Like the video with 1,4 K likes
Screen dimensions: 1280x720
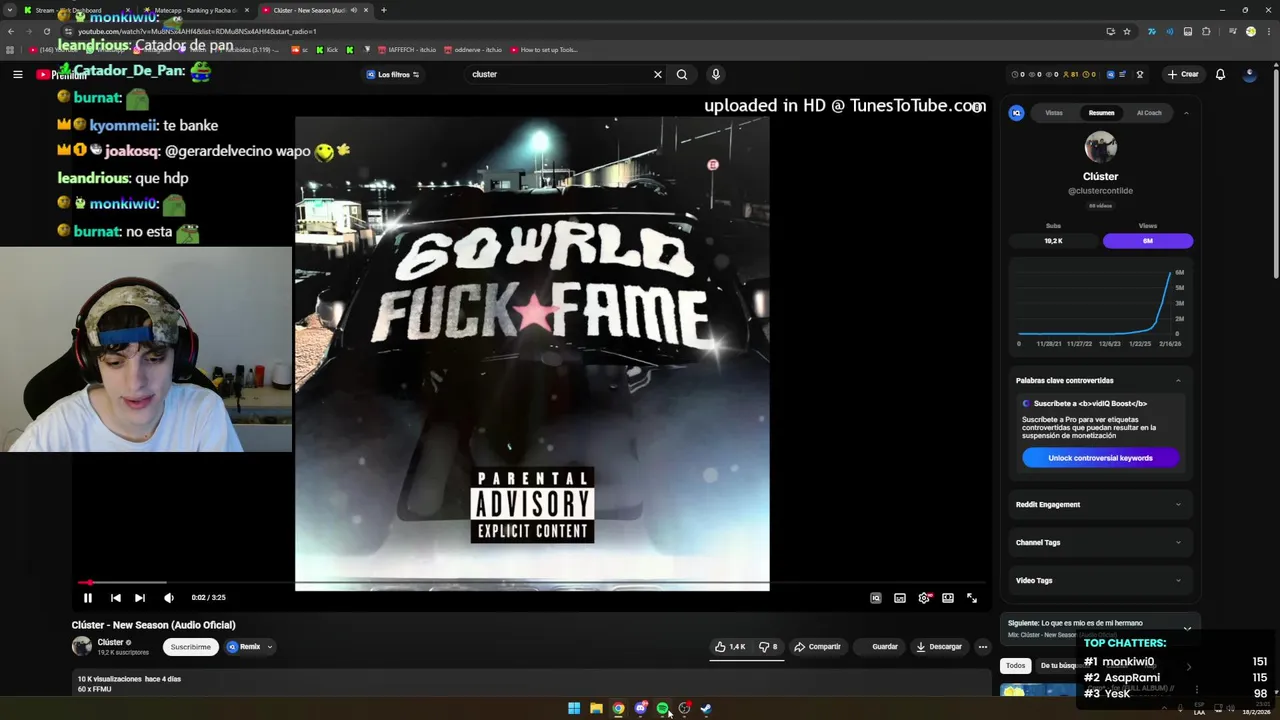[x=730, y=647]
